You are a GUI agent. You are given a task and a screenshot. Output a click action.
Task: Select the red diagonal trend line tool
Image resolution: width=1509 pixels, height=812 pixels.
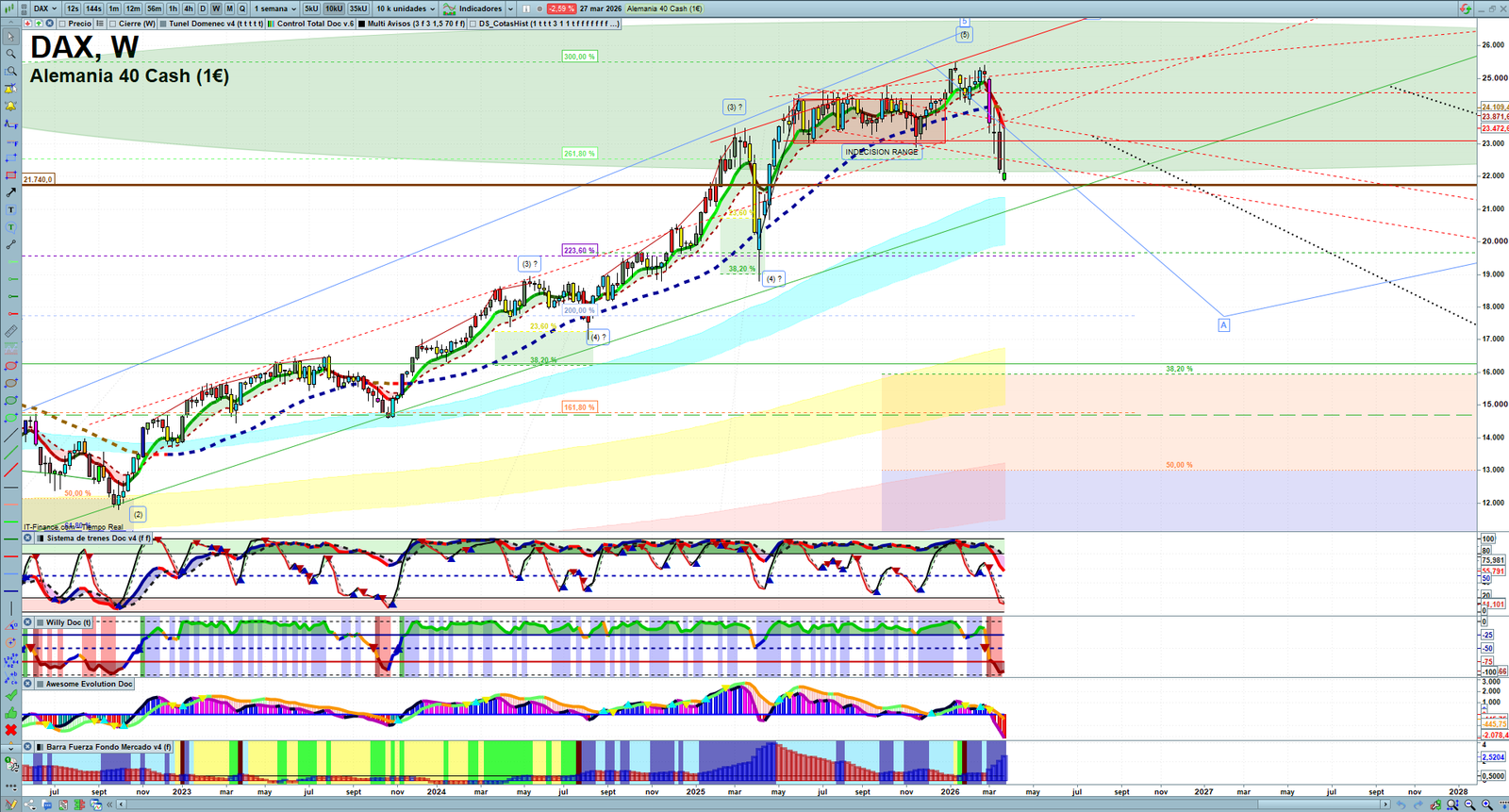pyautogui.click(x=10, y=470)
